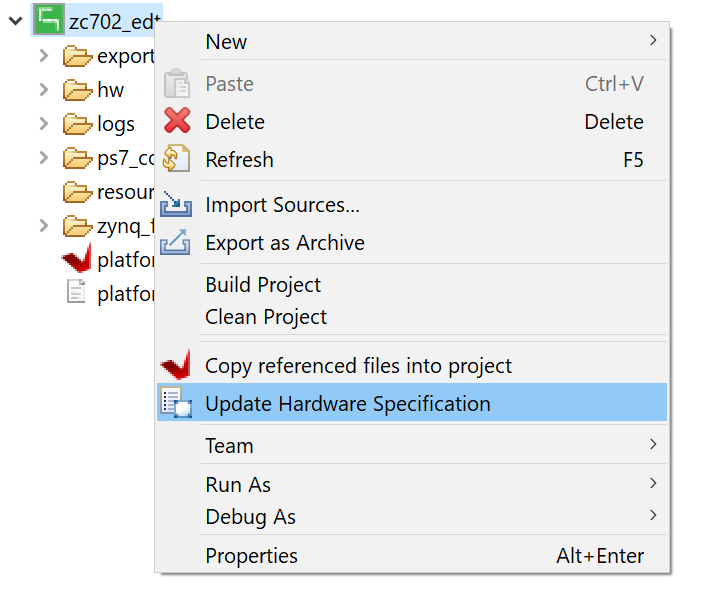
Task: Click the F5 shortcut text
Action: pyautogui.click(x=633, y=160)
